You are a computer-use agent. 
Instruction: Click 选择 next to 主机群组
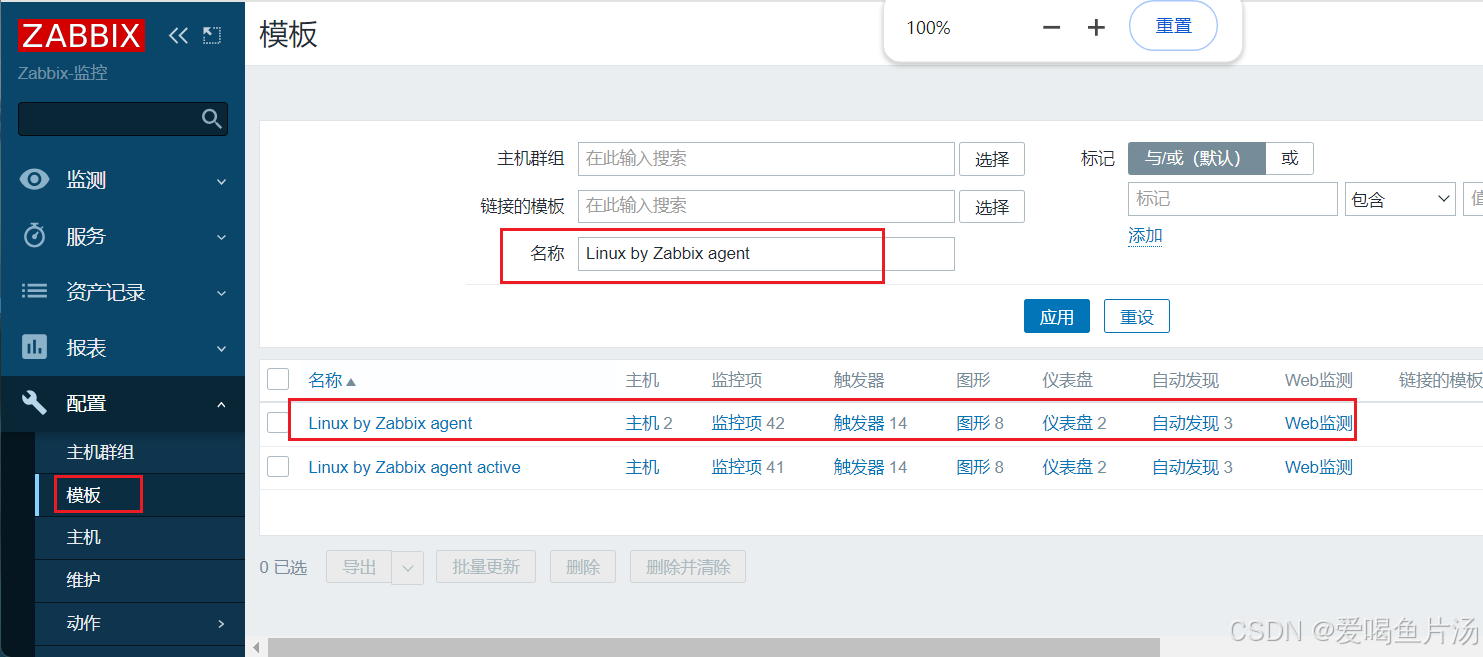point(992,159)
